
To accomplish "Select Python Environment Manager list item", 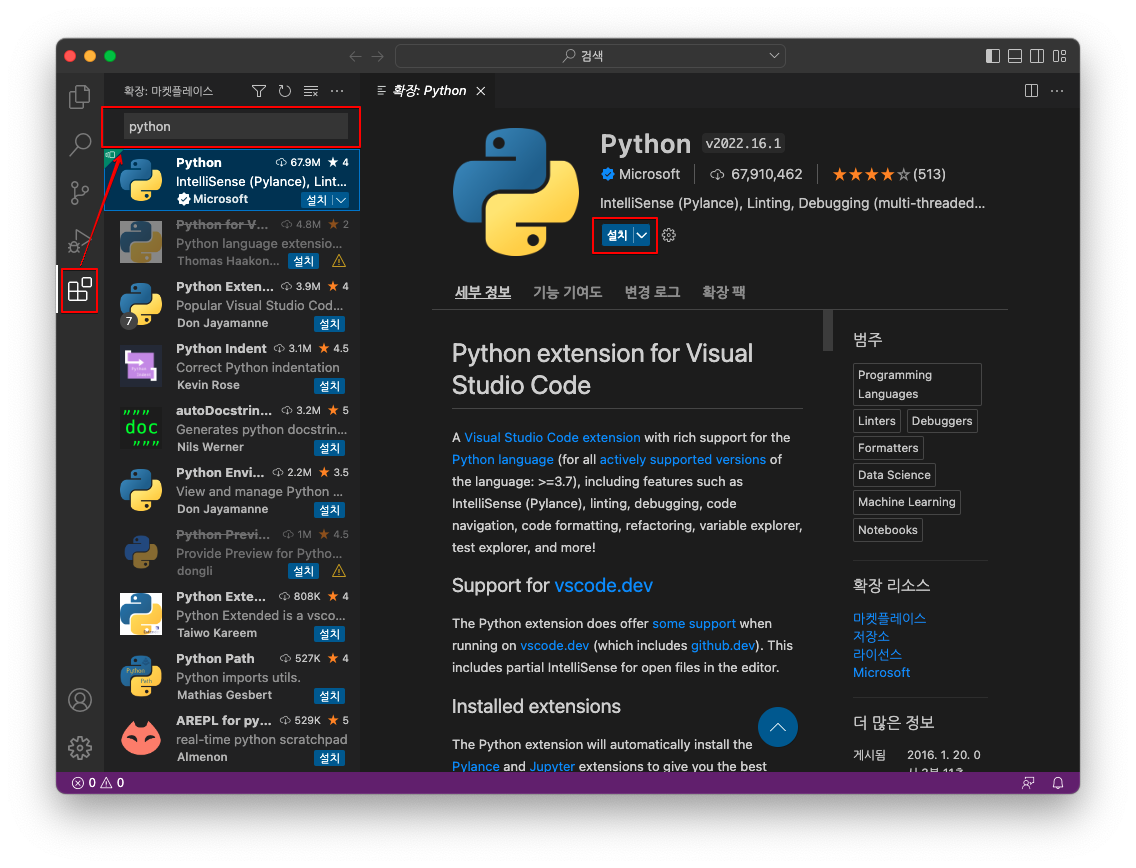I will (232, 491).
